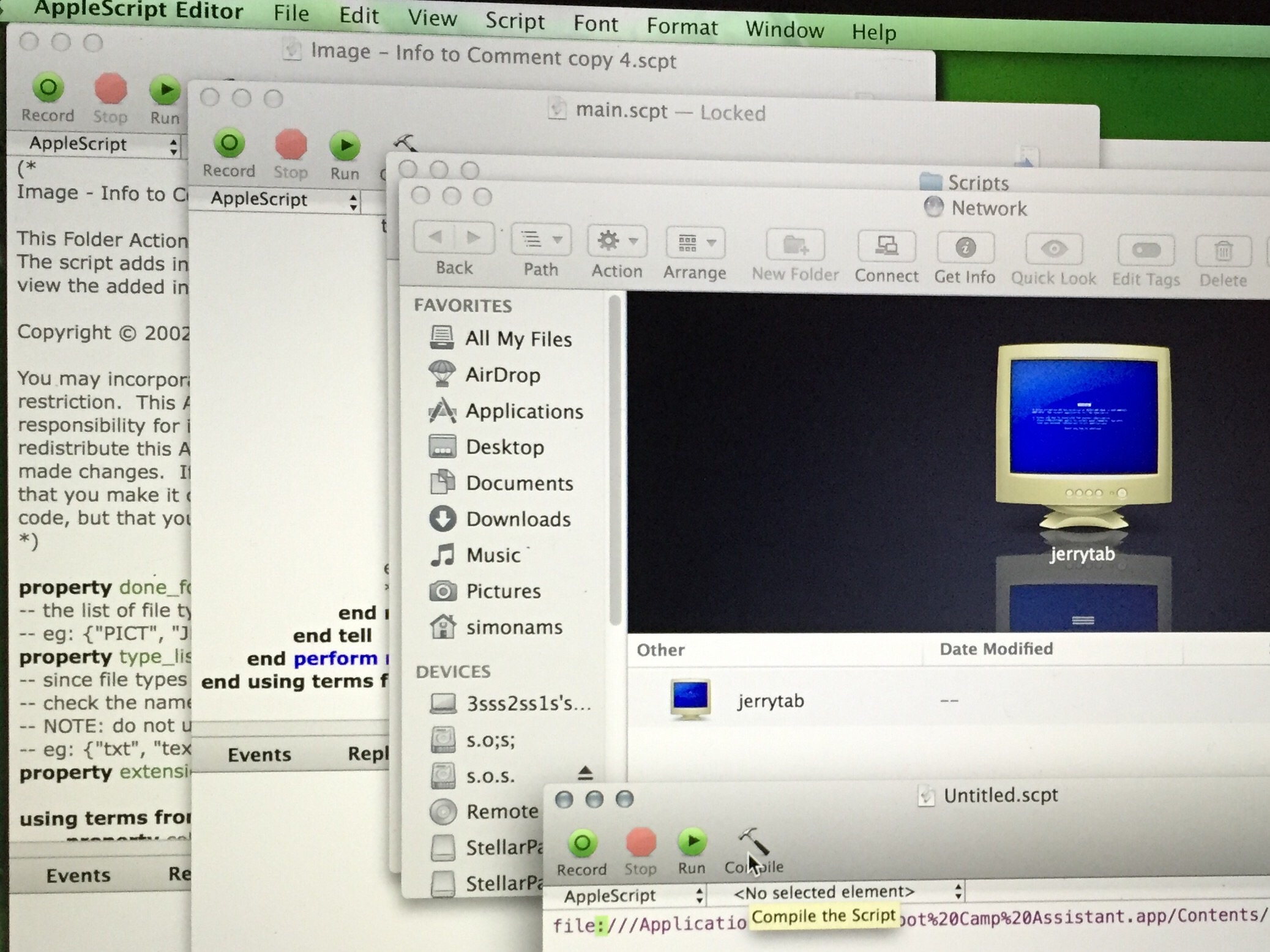
Task: Open simonams home folder in sidebar
Action: (x=496, y=627)
